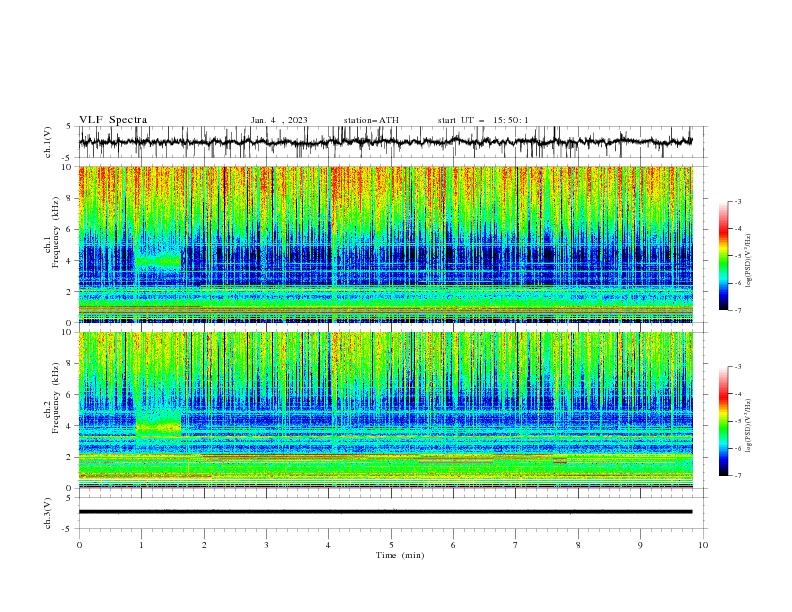Screen dimensions: 792x612
Task: Click ch.1 frequency axis tick "2"
Action: point(70,292)
